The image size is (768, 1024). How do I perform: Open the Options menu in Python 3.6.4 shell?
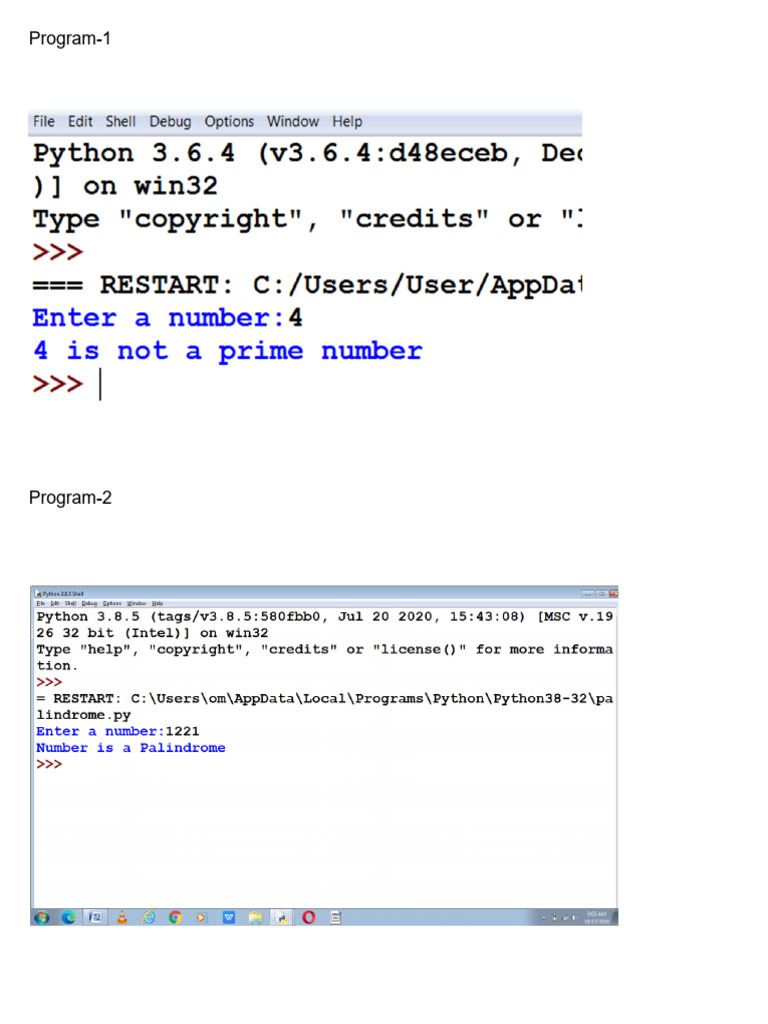pyautogui.click(x=229, y=121)
